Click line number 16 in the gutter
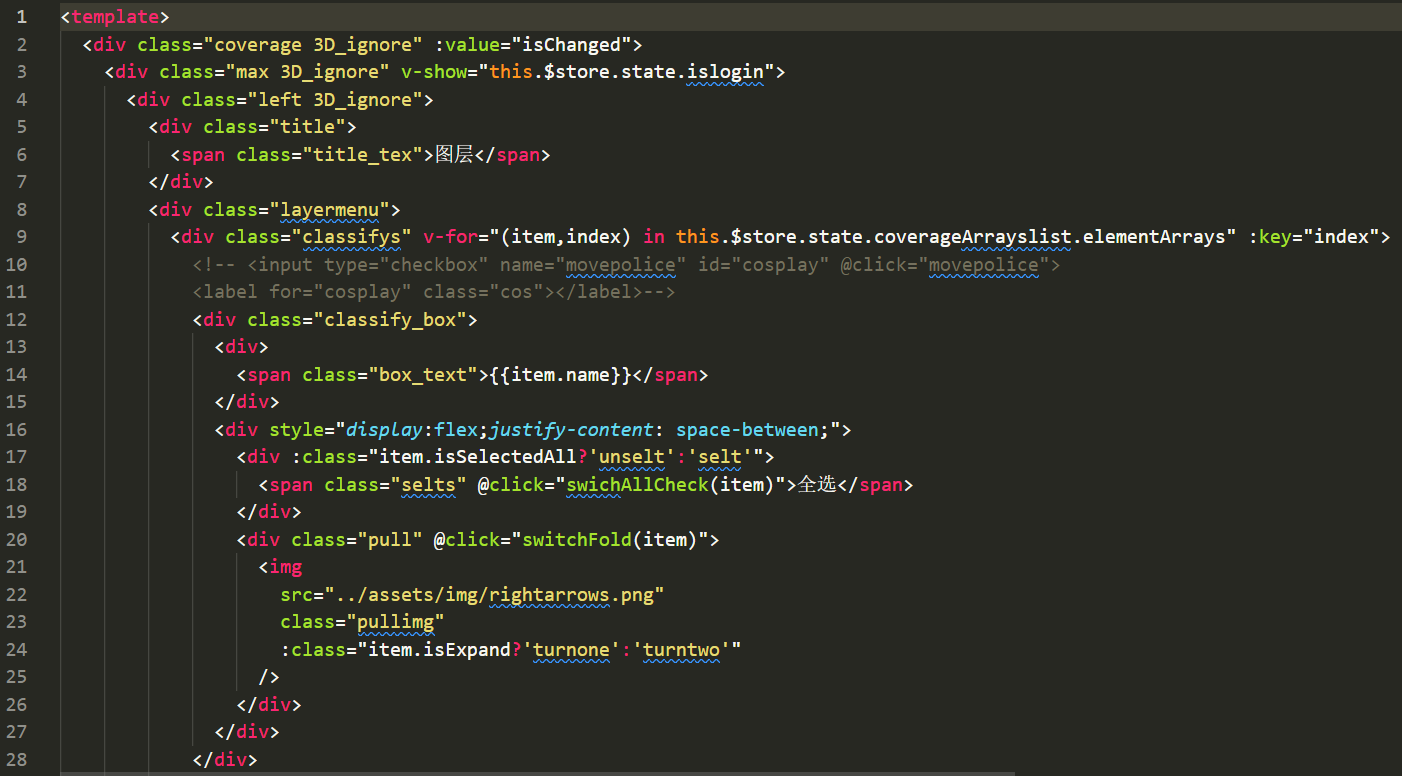 tap(16, 430)
